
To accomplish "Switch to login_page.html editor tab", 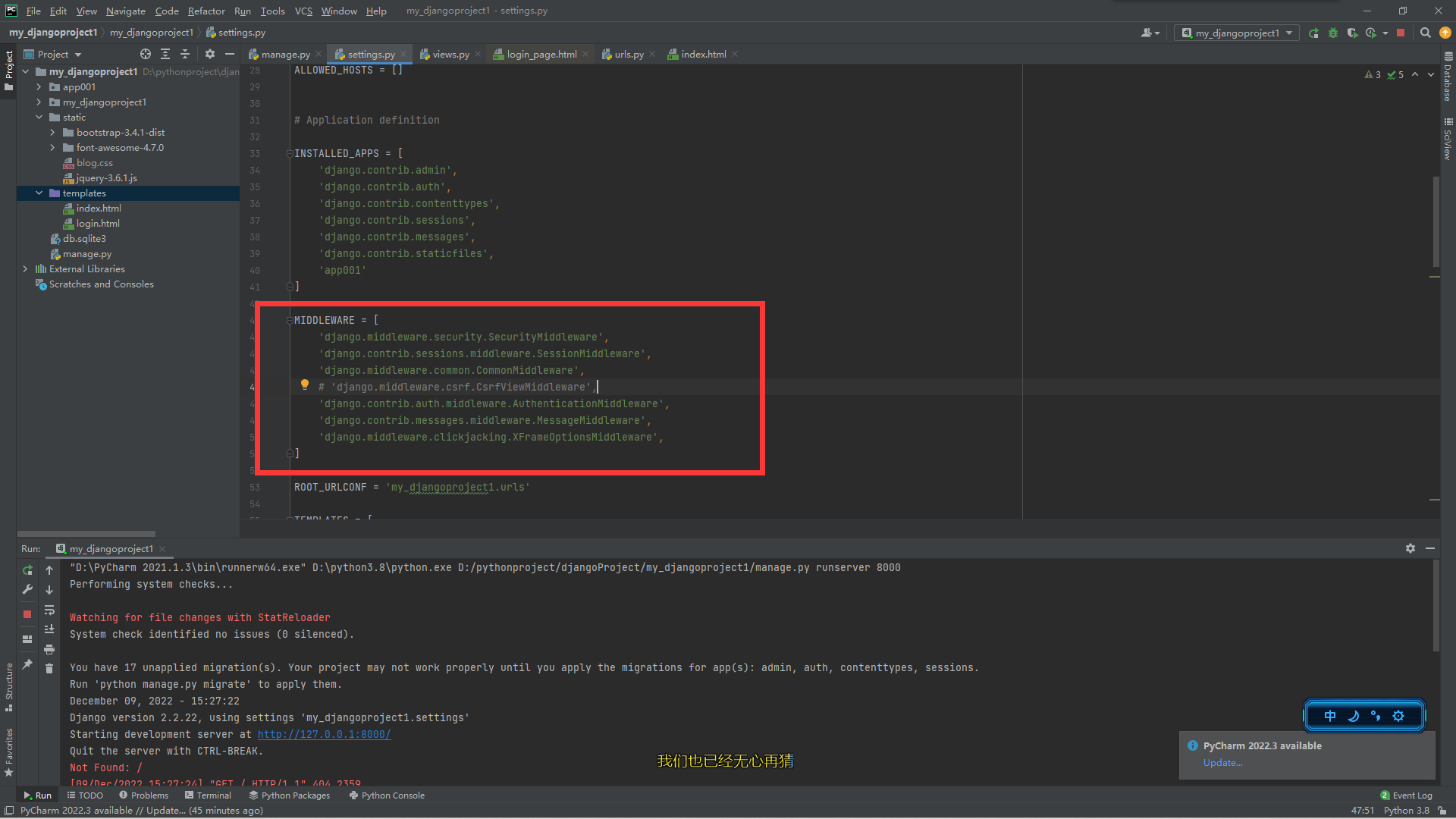I will pyautogui.click(x=541, y=54).
